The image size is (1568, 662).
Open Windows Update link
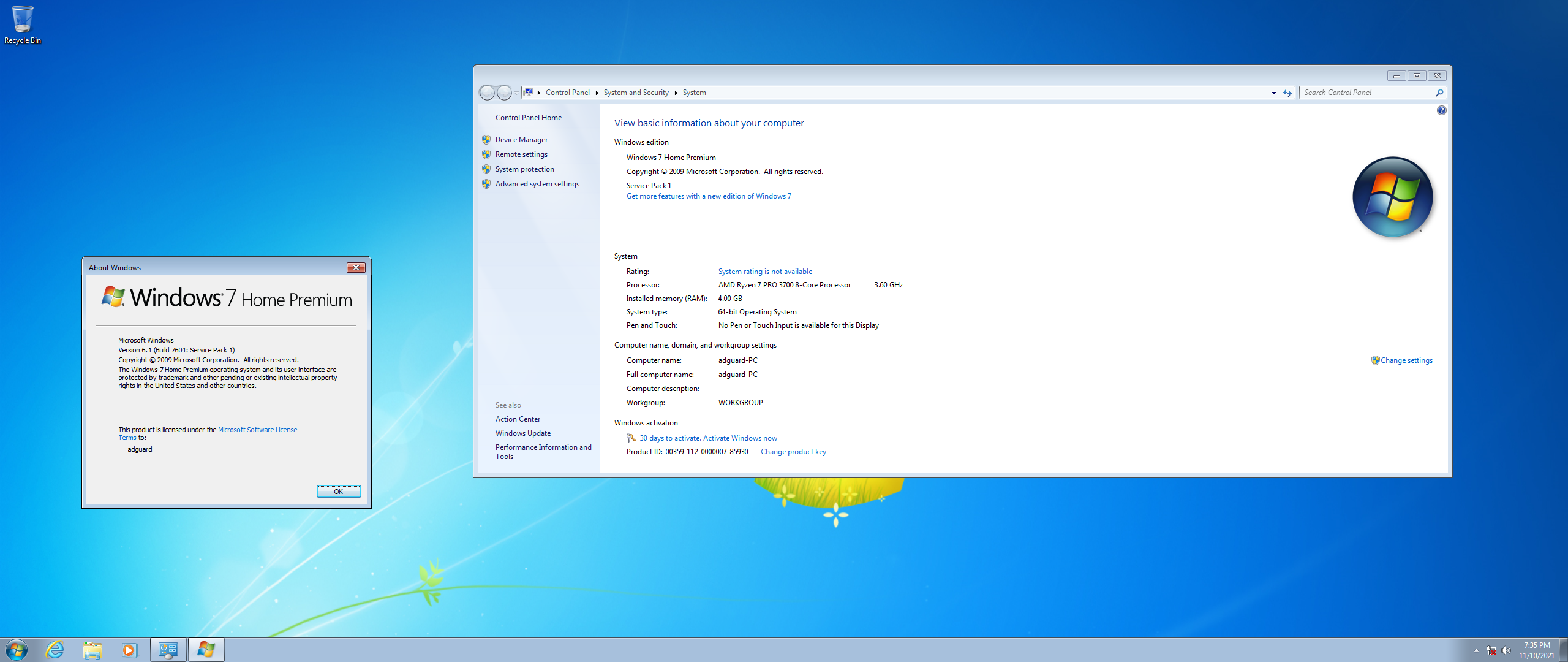click(522, 433)
